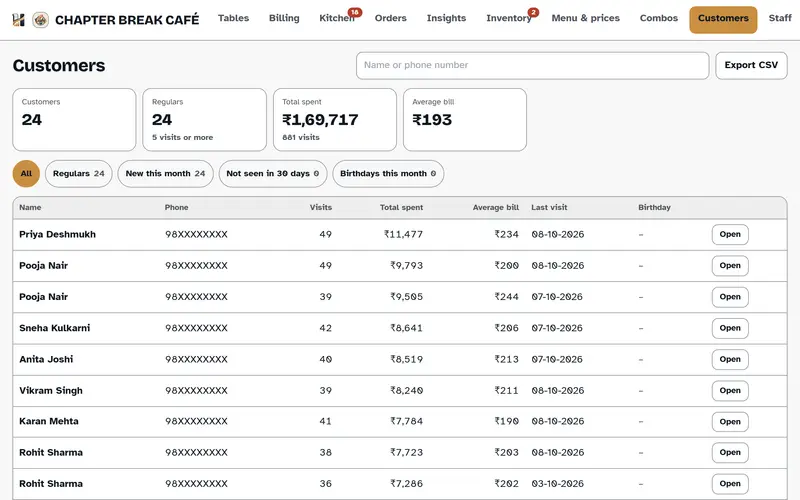Open Rohit Sharma with 38 visits
Screen dimensions: 800x500
[x=730, y=453]
